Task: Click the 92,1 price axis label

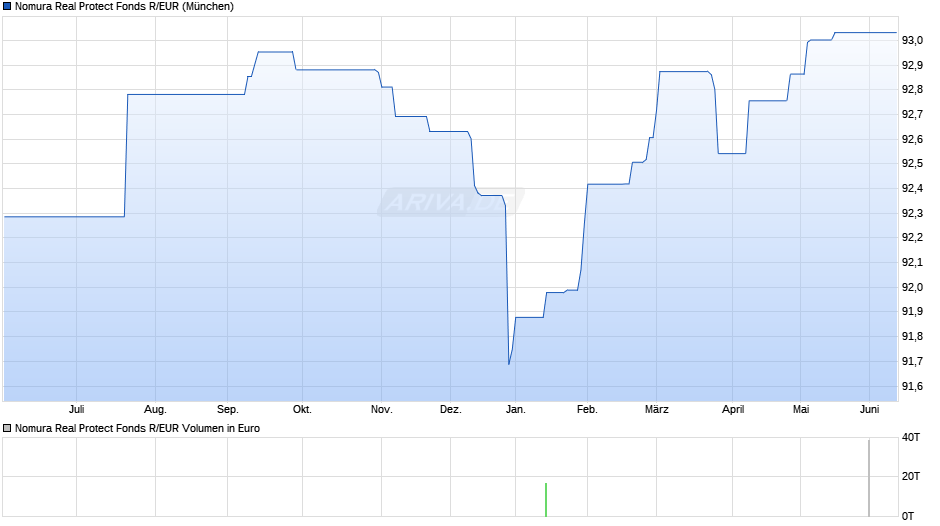Action: click(x=912, y=263)
